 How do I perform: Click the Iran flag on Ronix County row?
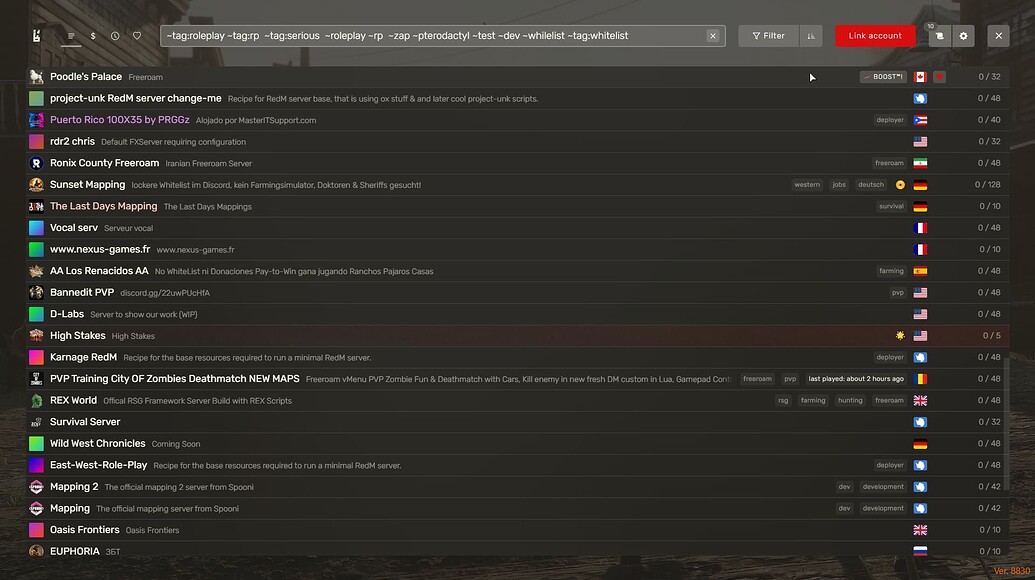pos(920,163)
